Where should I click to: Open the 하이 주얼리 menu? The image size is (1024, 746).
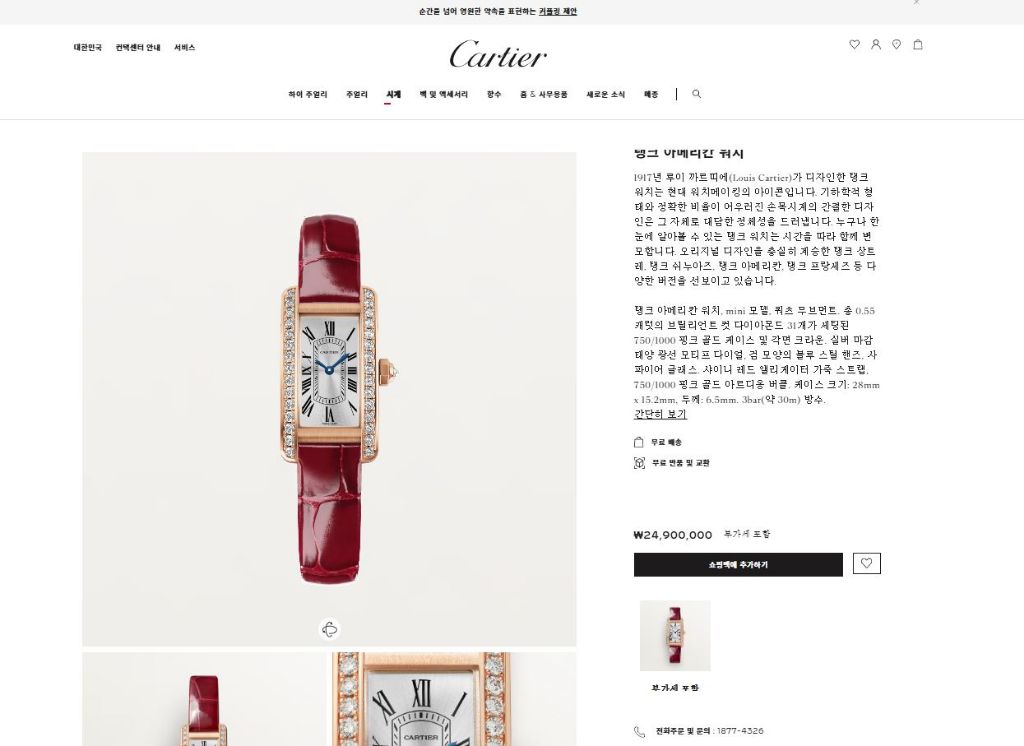(308, 95)
